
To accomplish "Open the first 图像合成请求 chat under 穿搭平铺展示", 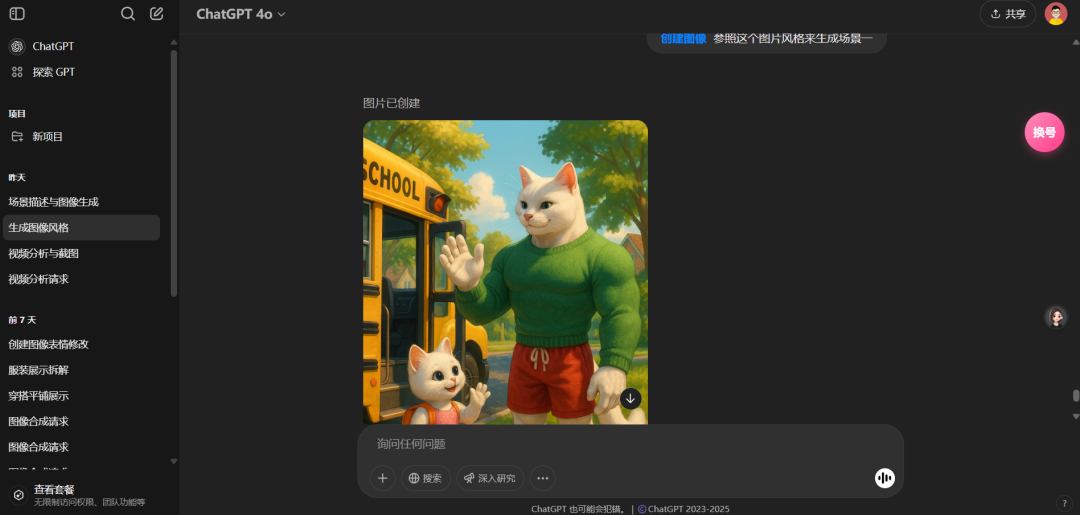I will [x=81, y=421].
